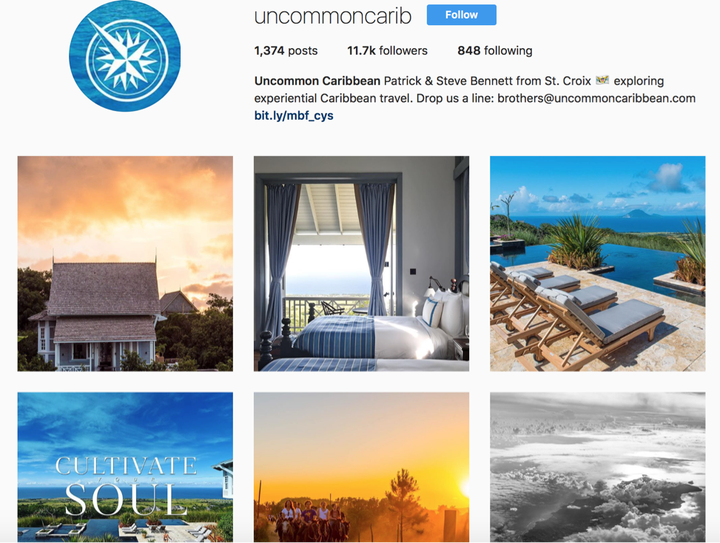This screenshot has height=543, width=720.
Task: Open the black and white clouds photo
Action: coord(597,467)
